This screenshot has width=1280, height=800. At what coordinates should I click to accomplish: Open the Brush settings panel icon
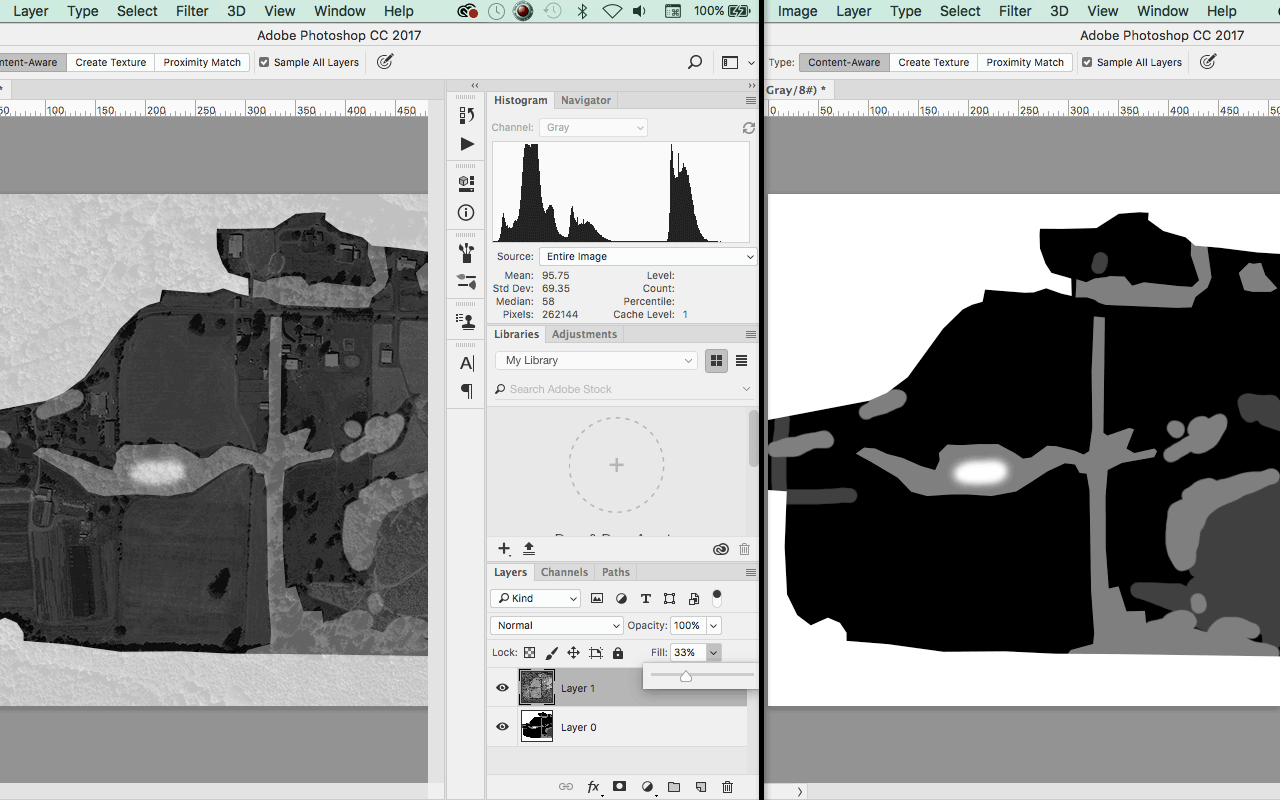[x=466, y=281]
